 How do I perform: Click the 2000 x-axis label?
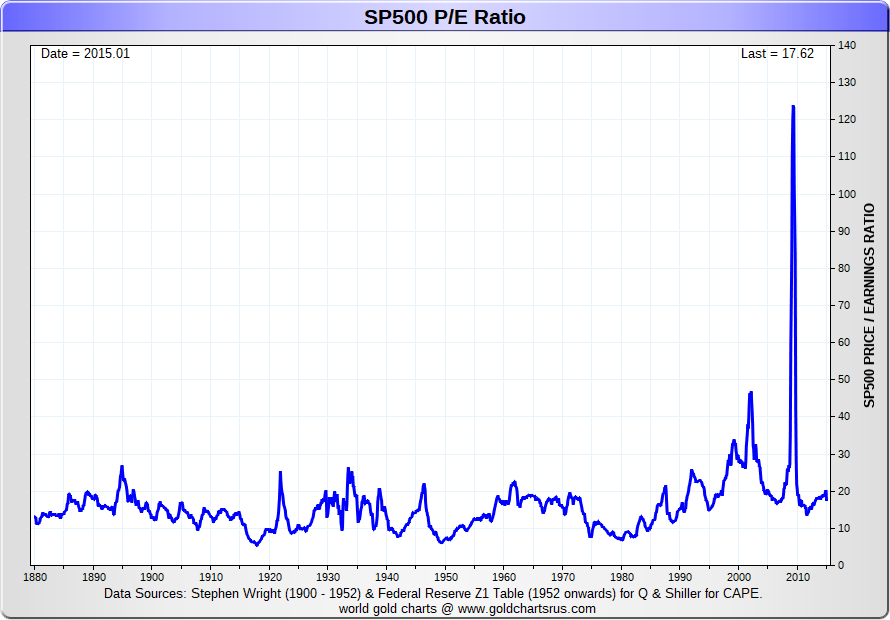(738, 576)
